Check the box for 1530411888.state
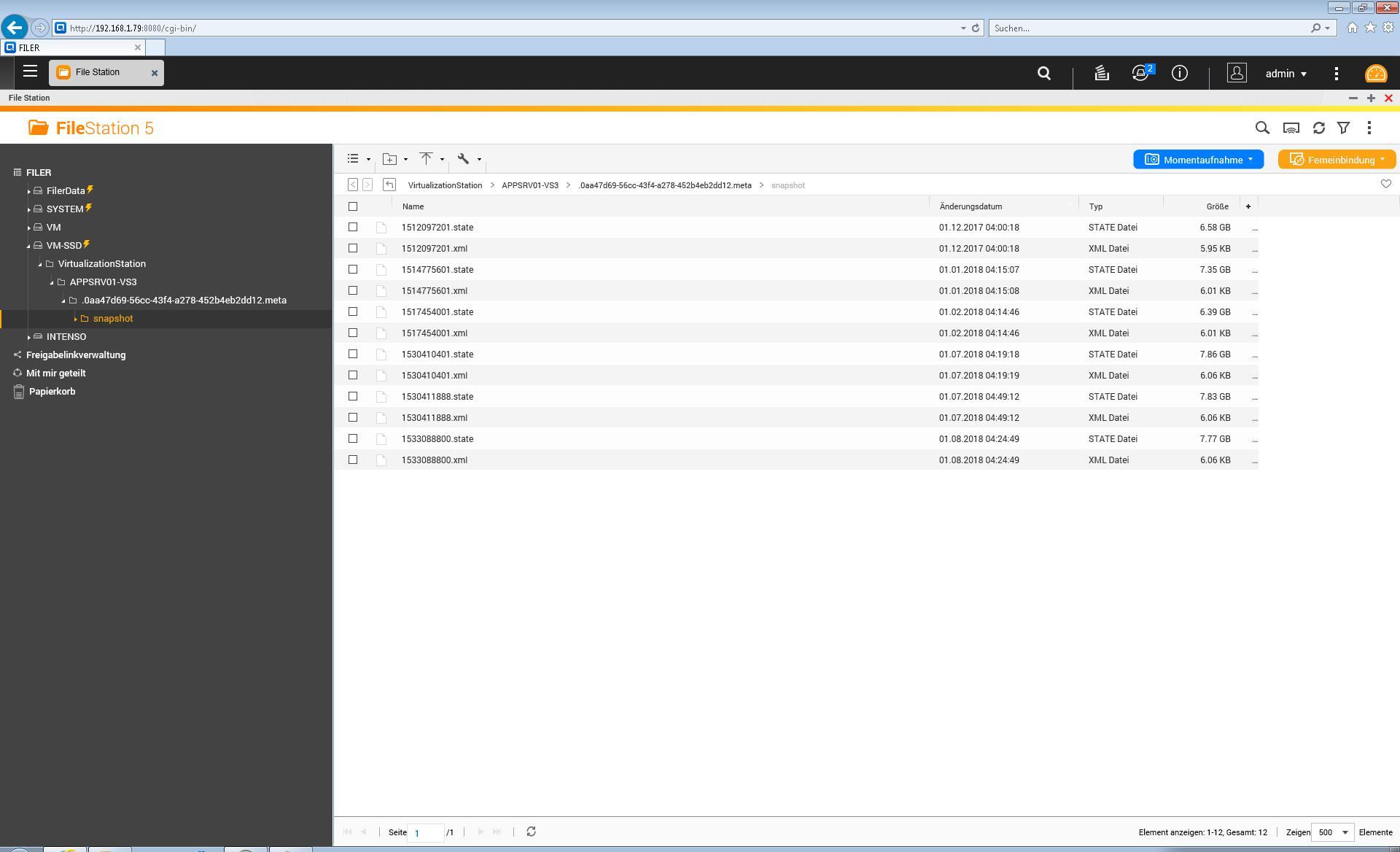The width and height of the screenshot is (1400, 852). [353, 397]
